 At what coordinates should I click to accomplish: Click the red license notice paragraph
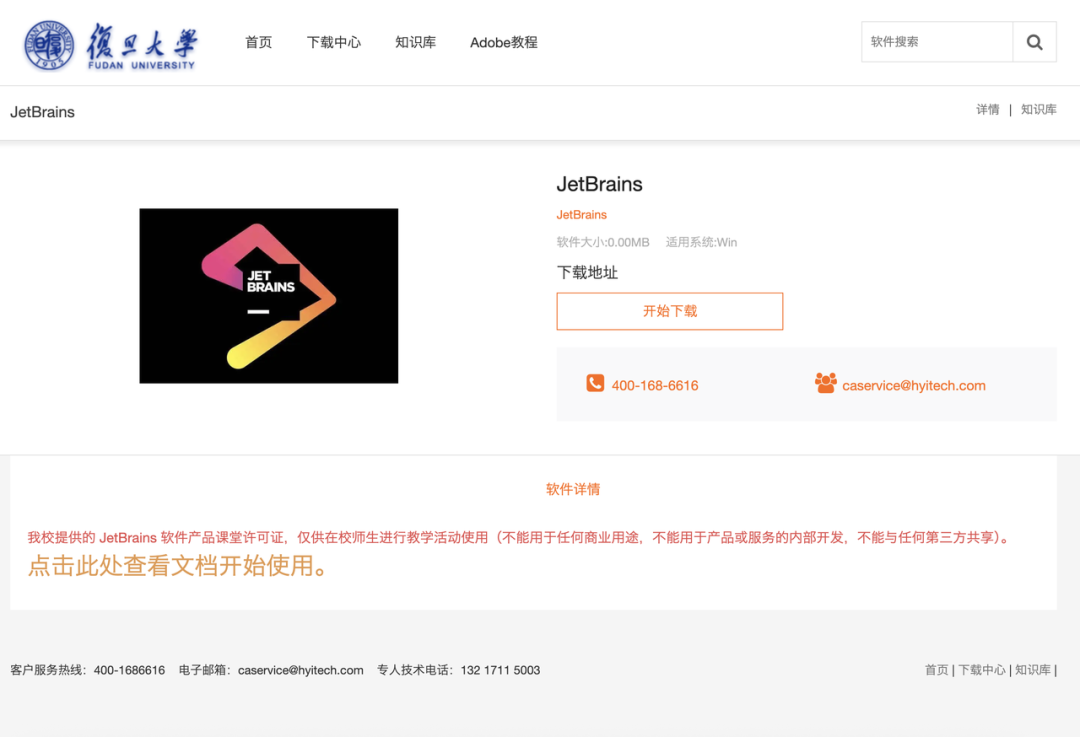point(520,537)
